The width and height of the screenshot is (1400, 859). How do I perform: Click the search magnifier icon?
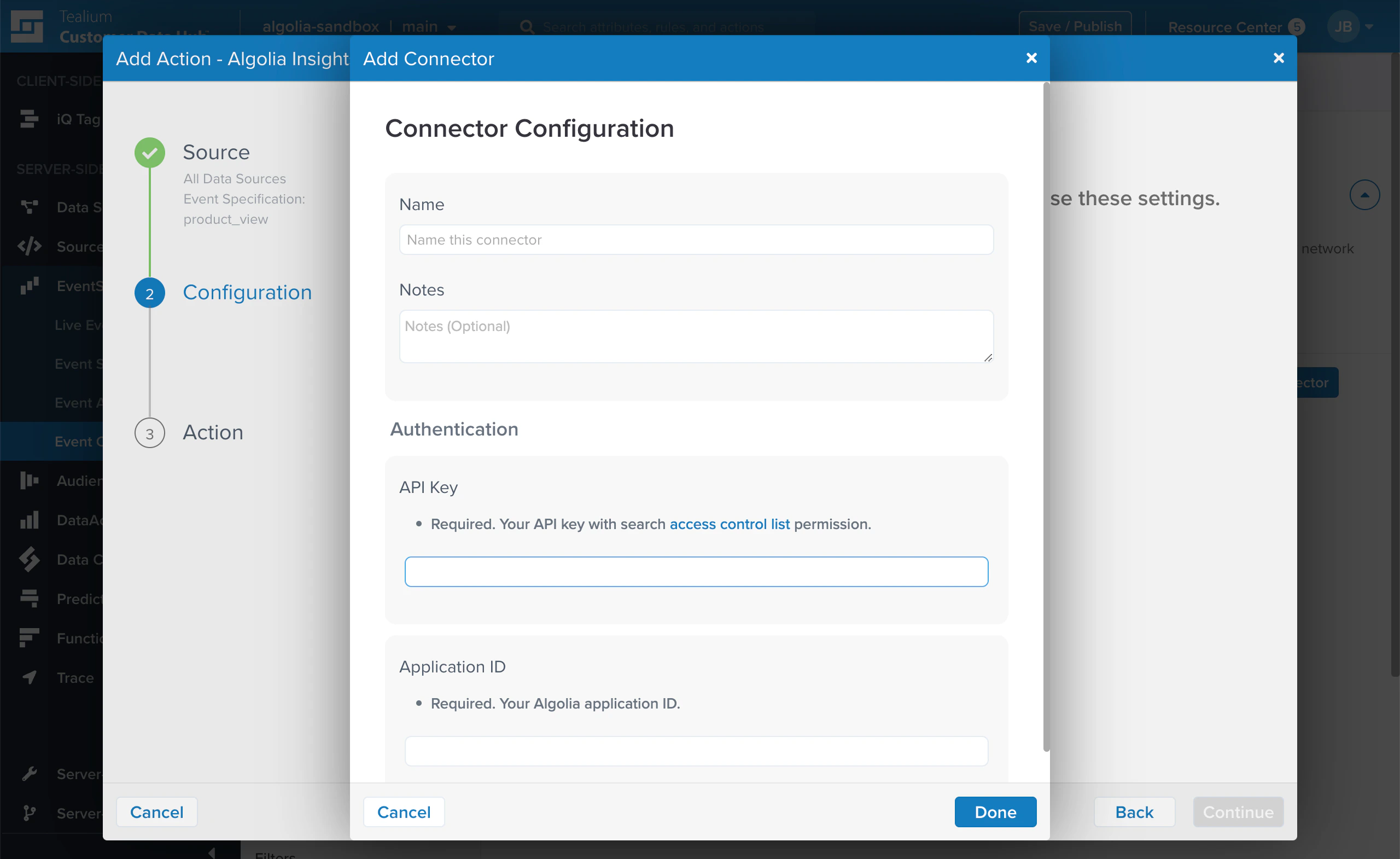527,27
